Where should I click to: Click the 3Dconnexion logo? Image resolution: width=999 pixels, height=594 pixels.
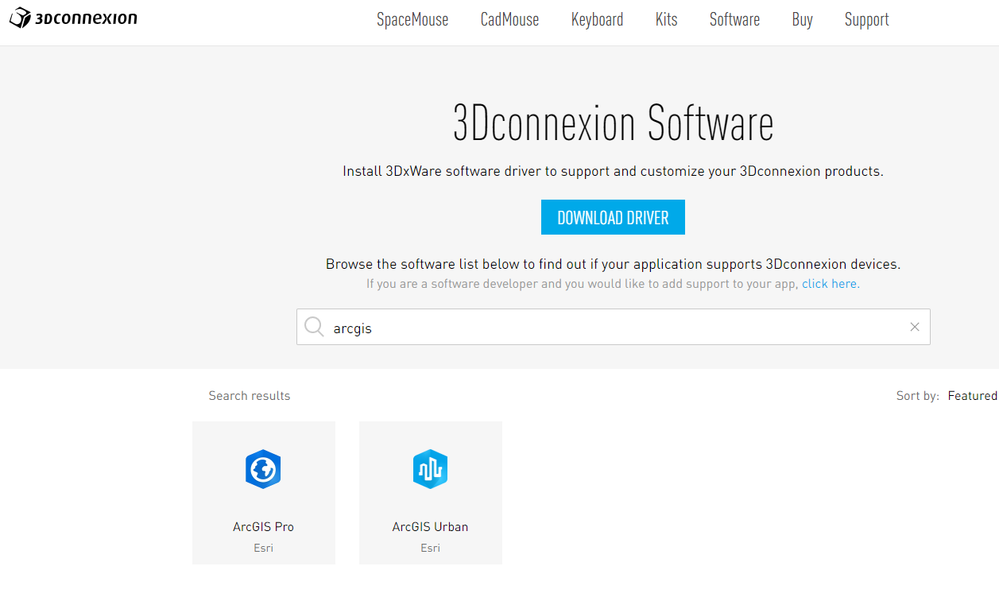point(73,18)
